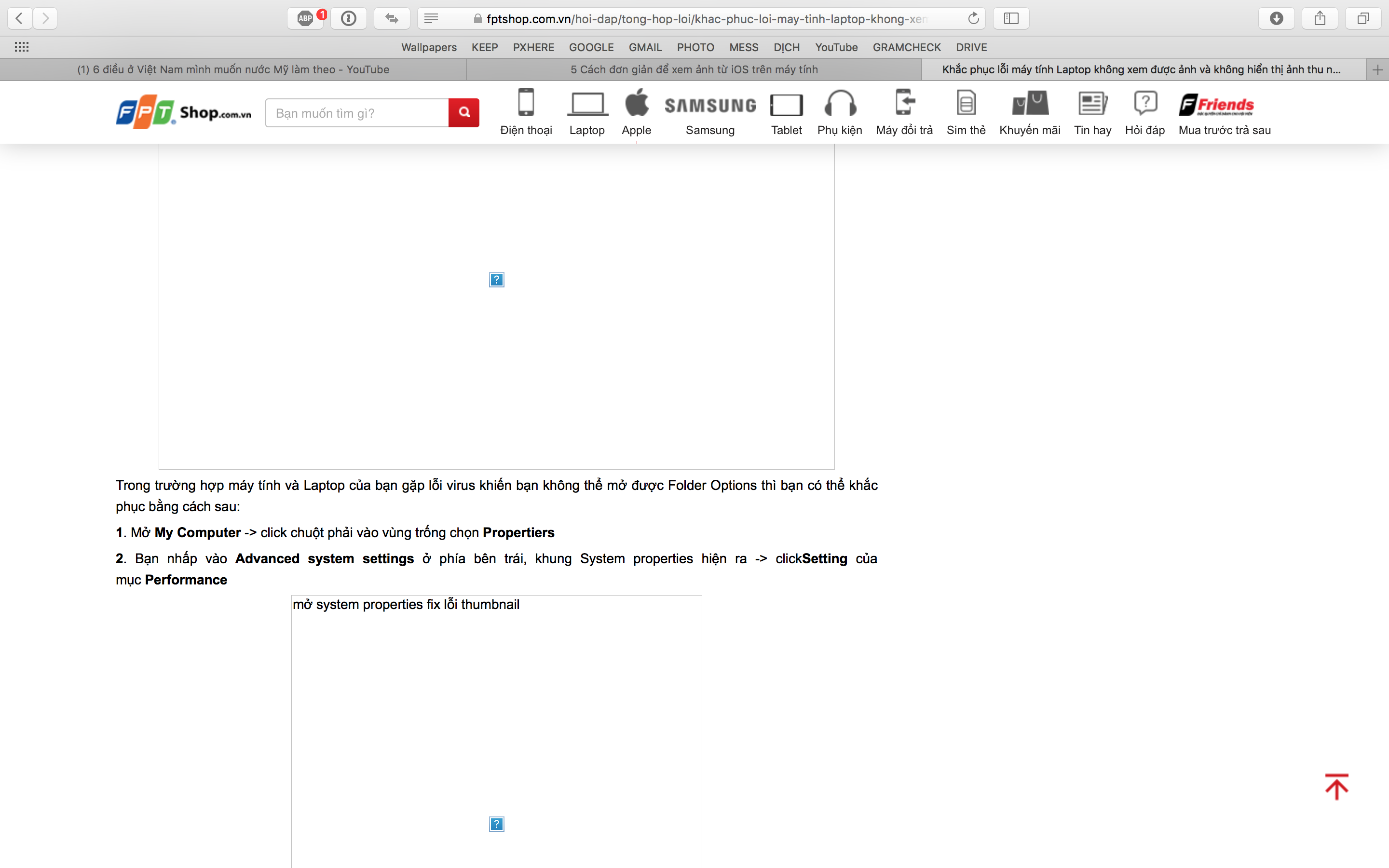This screenshot has width=1389, height=868.
Task: Click the Safari reload page icon
Action: coord(973,18)
